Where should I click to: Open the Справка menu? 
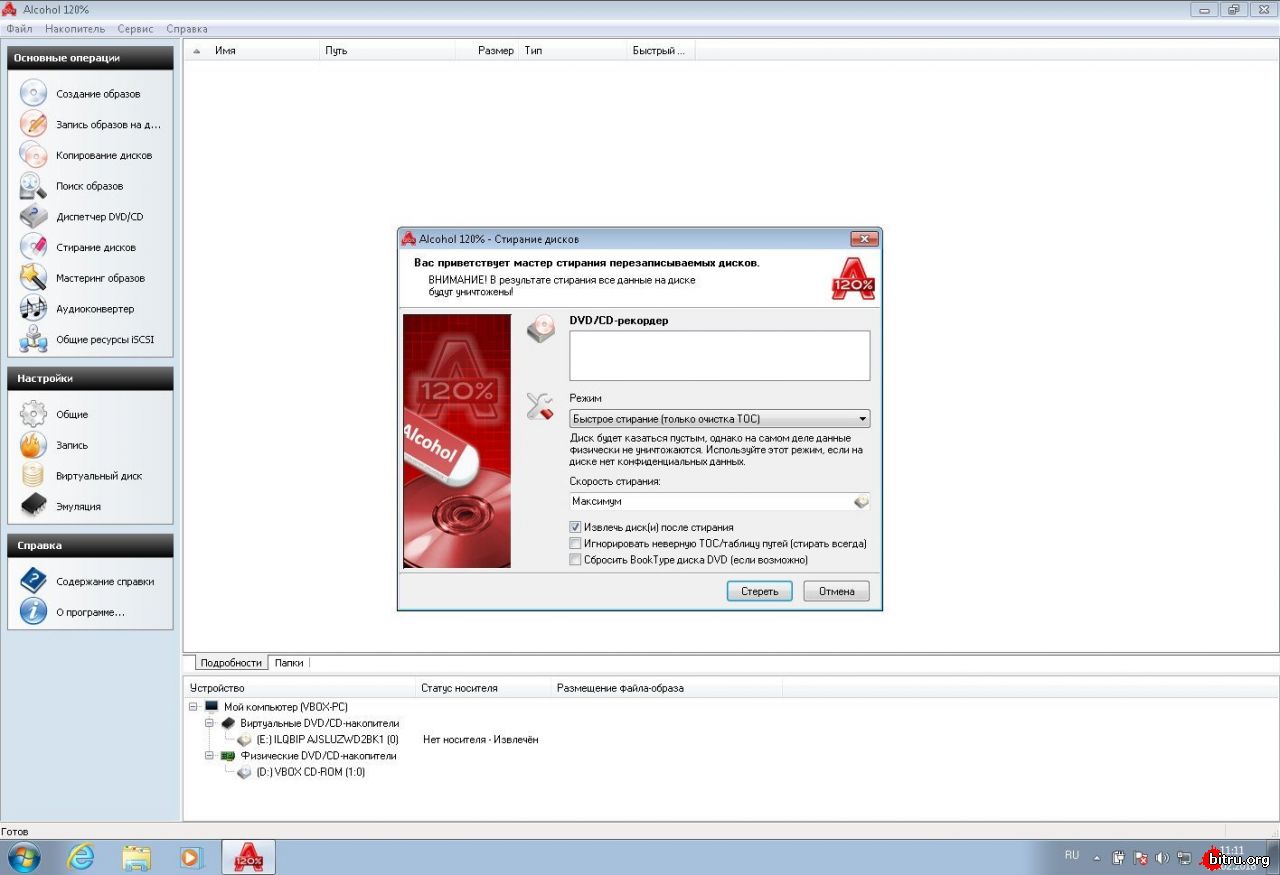tap(187, 29)
